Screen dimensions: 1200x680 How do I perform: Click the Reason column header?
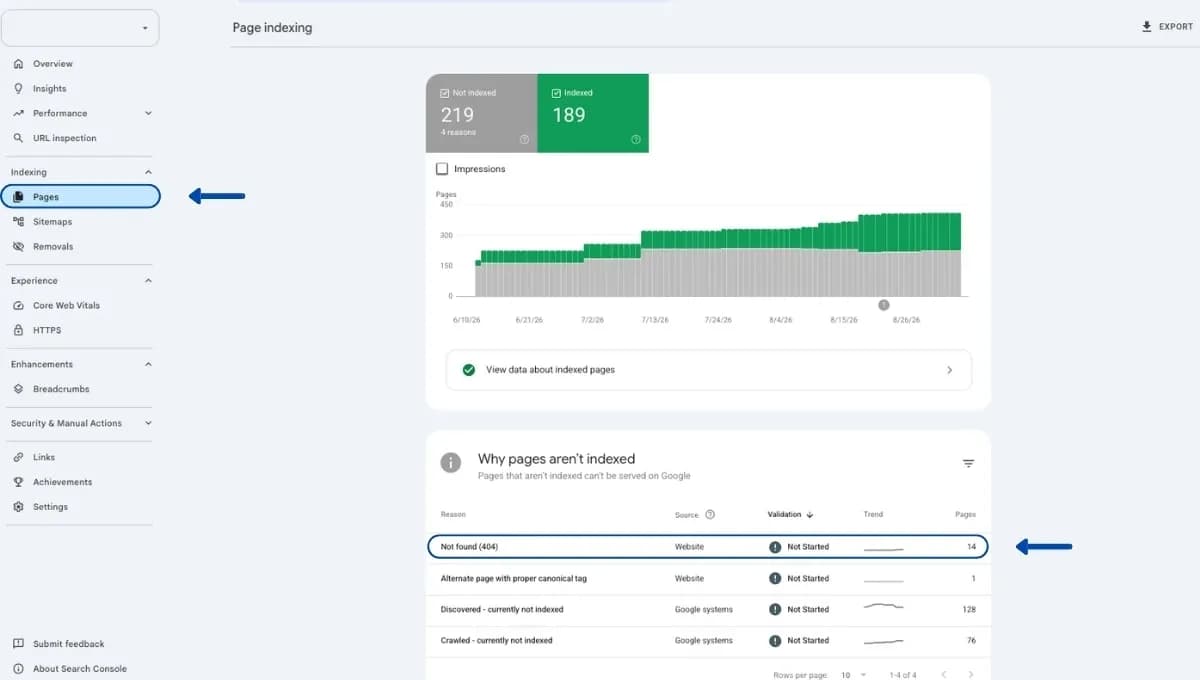pos(453,515)
